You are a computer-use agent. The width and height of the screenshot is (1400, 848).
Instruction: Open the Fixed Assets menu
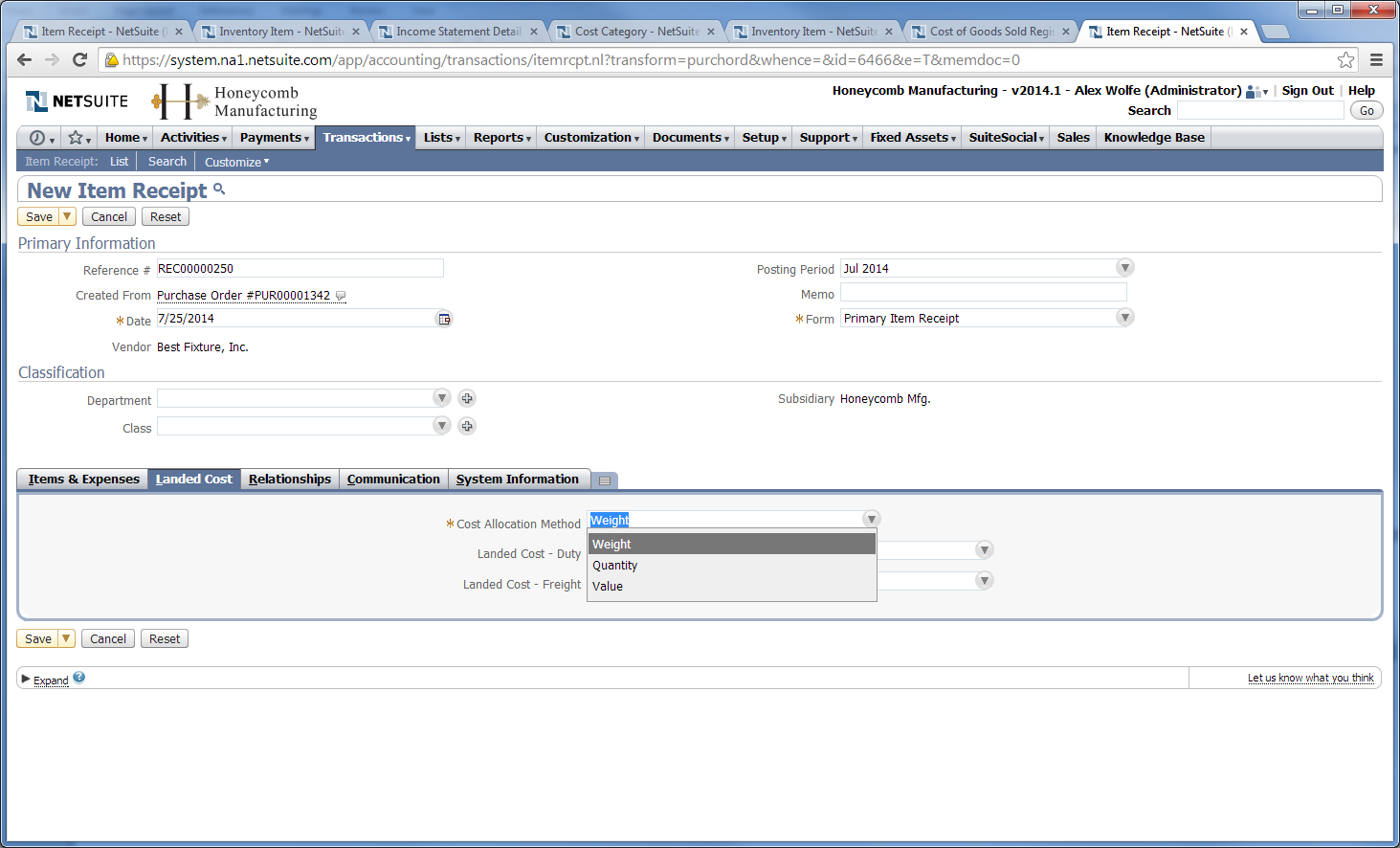coord(913,138)
